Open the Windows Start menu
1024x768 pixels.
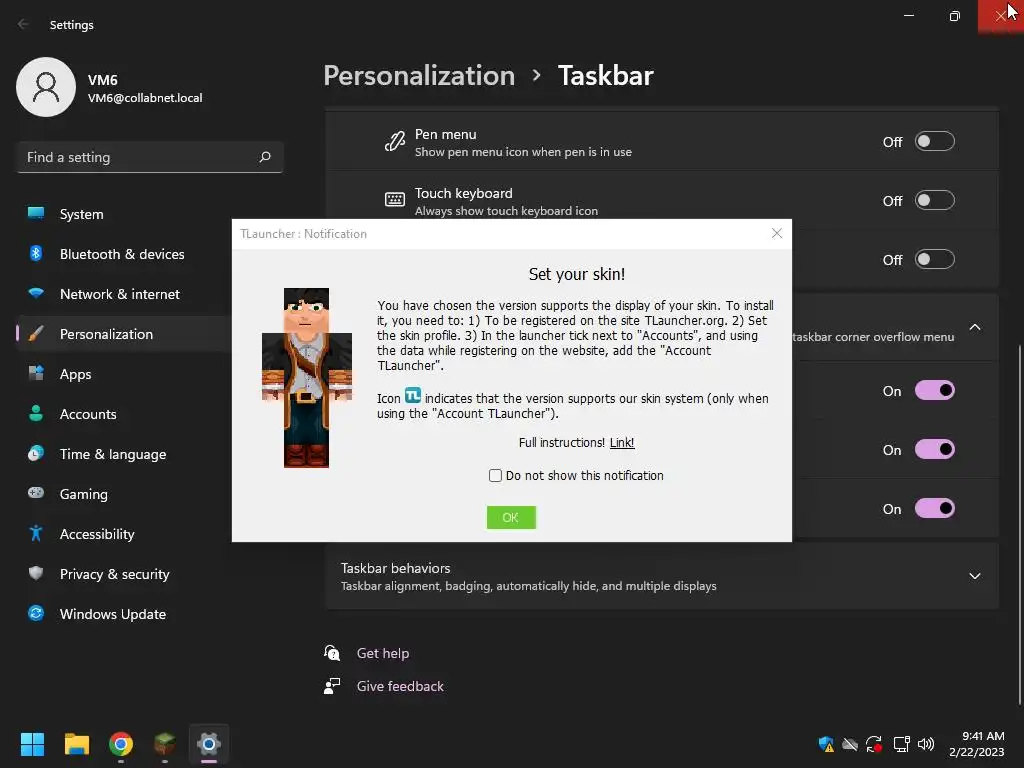pos(32,744)
